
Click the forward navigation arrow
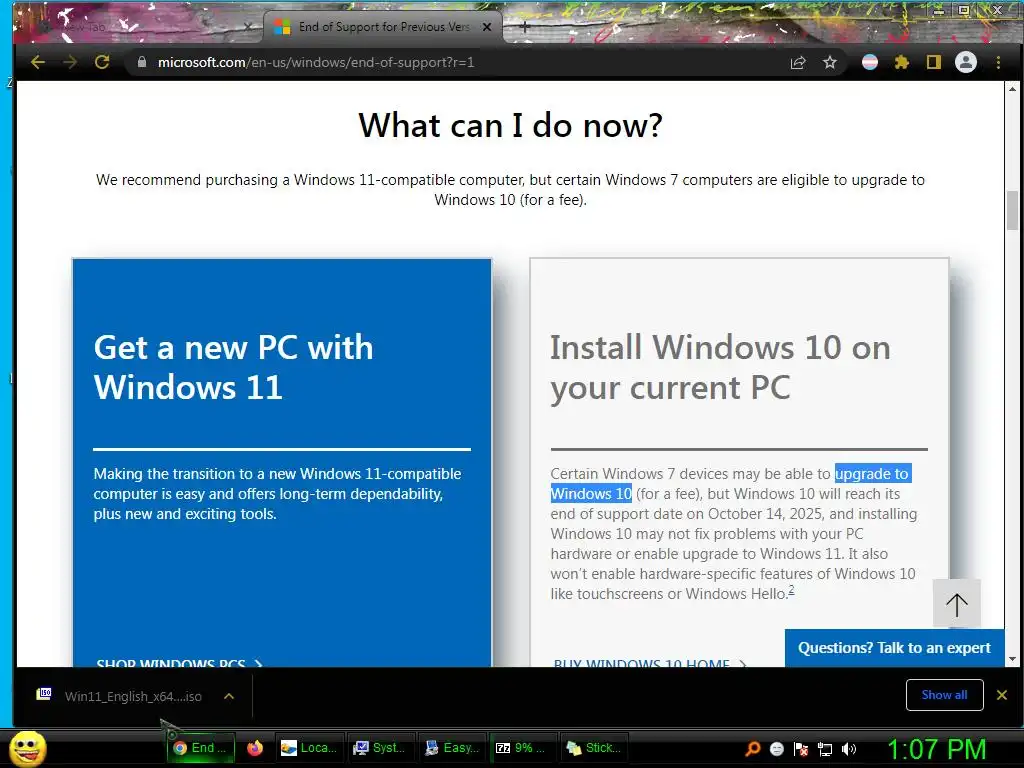coord(70,62)
